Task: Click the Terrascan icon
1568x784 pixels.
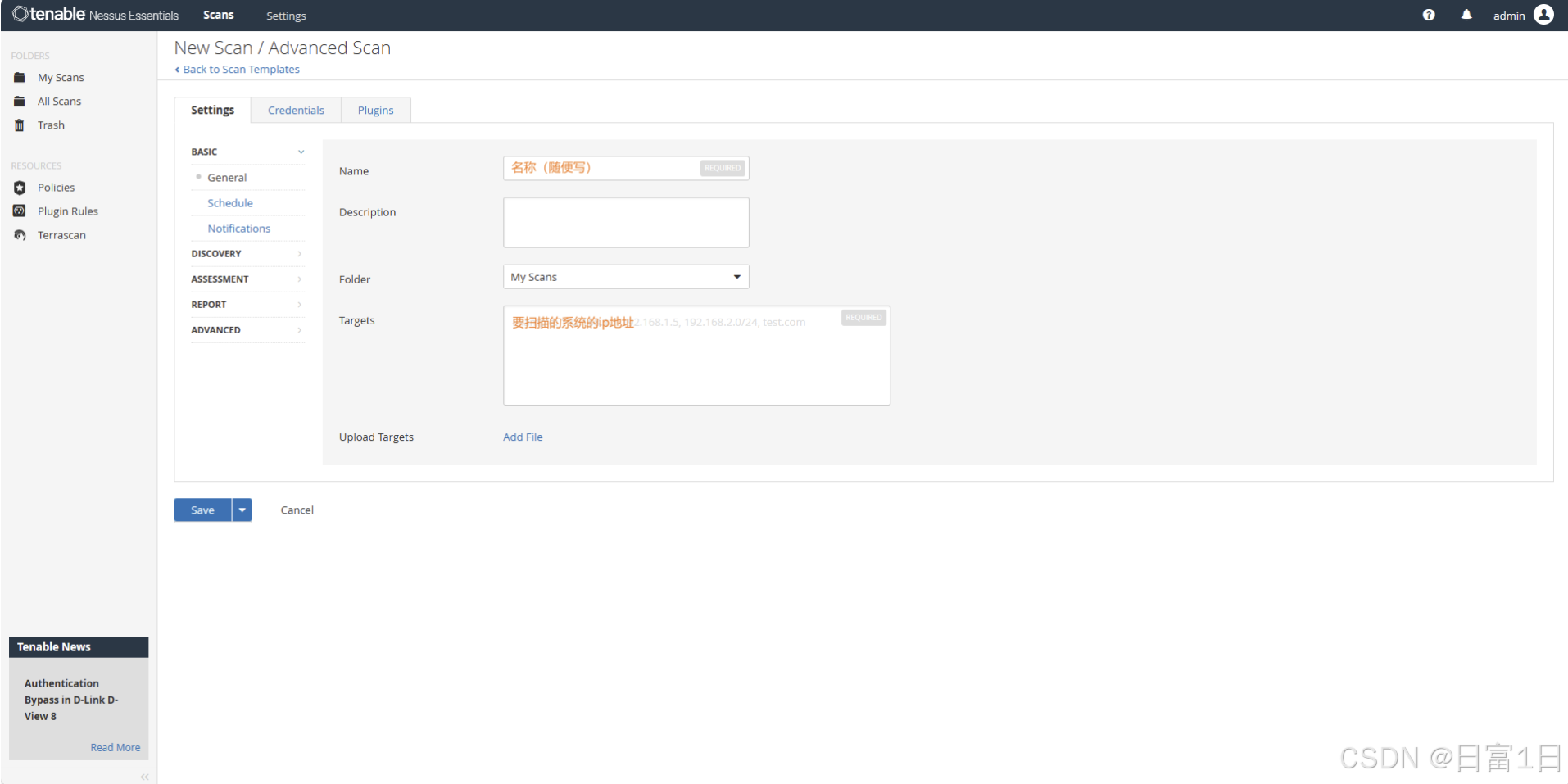Action: pyautogui.click(x=20, y=234)
